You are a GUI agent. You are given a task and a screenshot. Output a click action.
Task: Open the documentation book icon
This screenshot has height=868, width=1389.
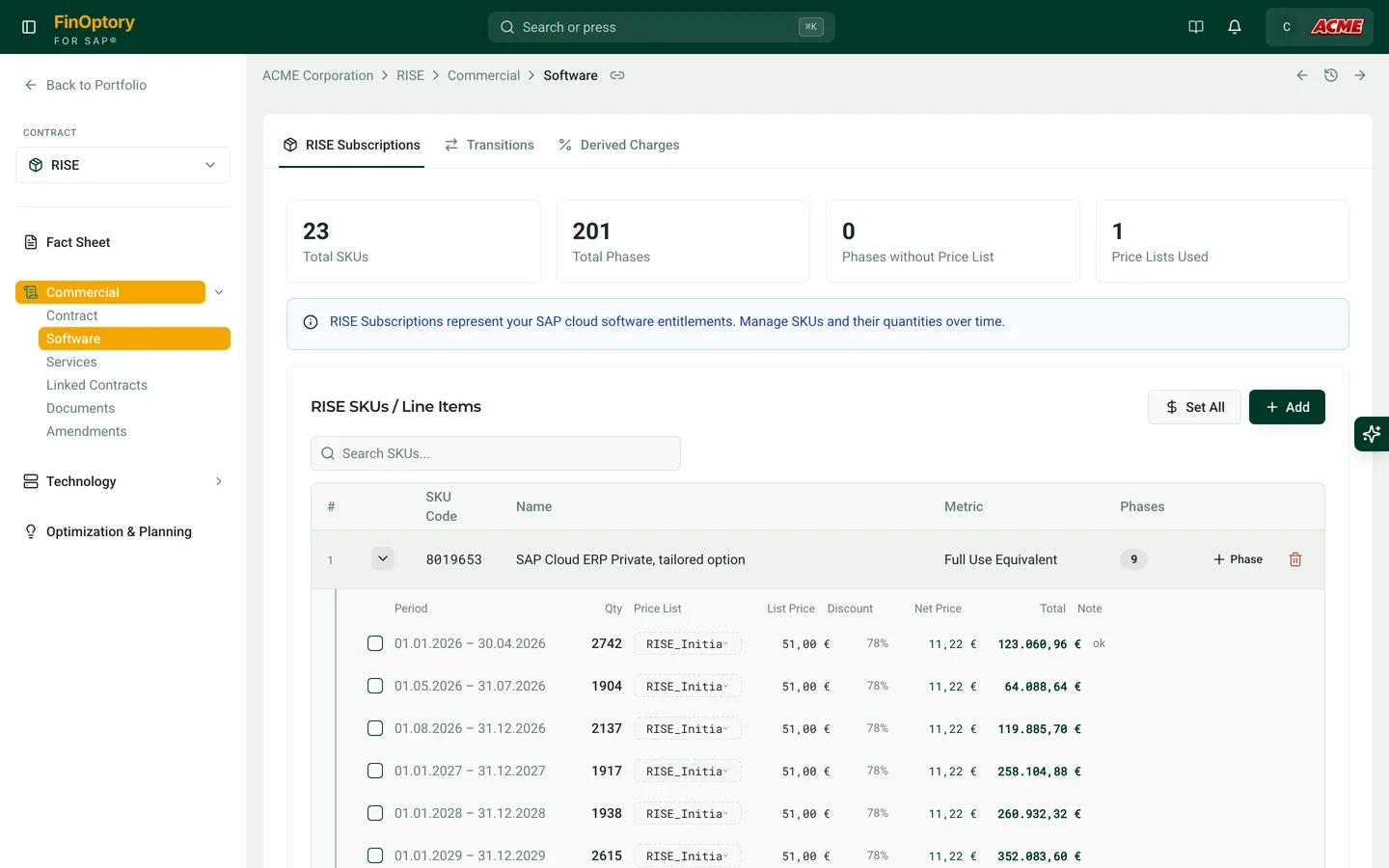(1196, 27)
